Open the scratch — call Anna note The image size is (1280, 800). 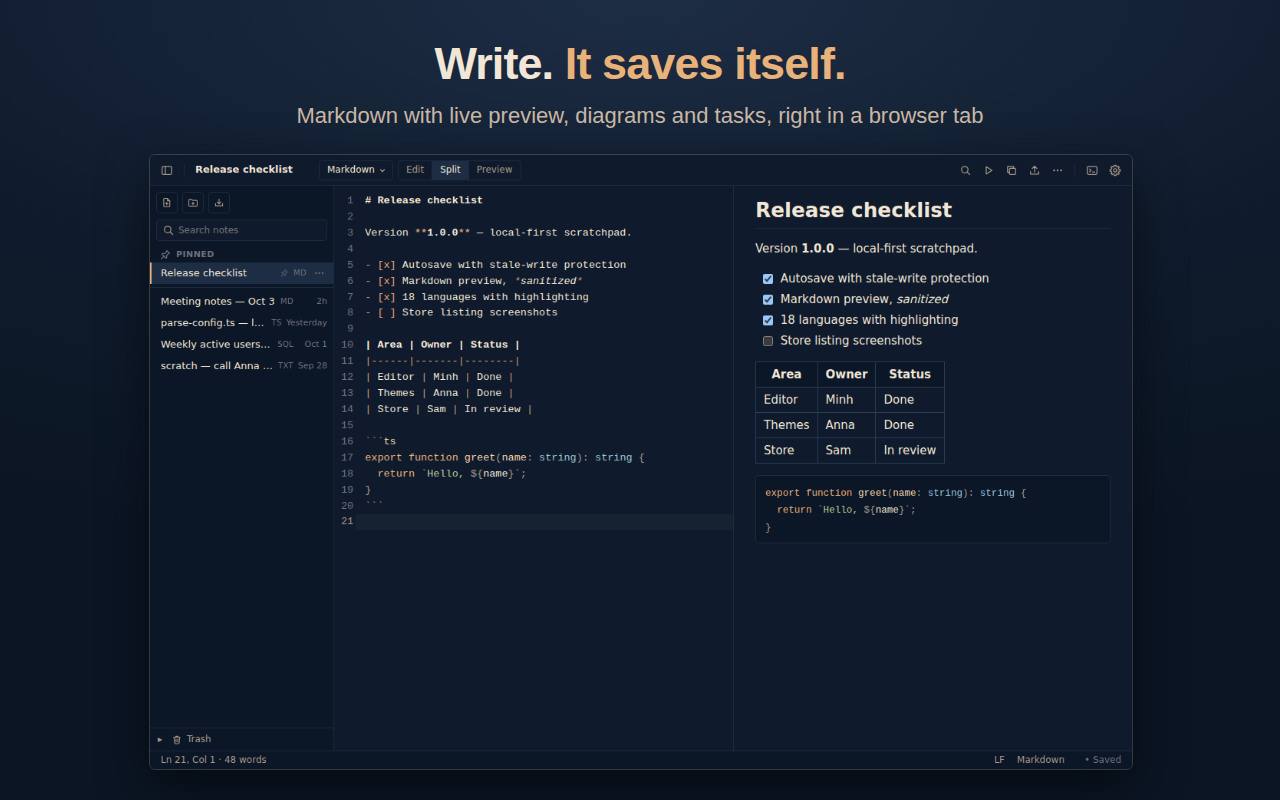(x=242, y=366)
